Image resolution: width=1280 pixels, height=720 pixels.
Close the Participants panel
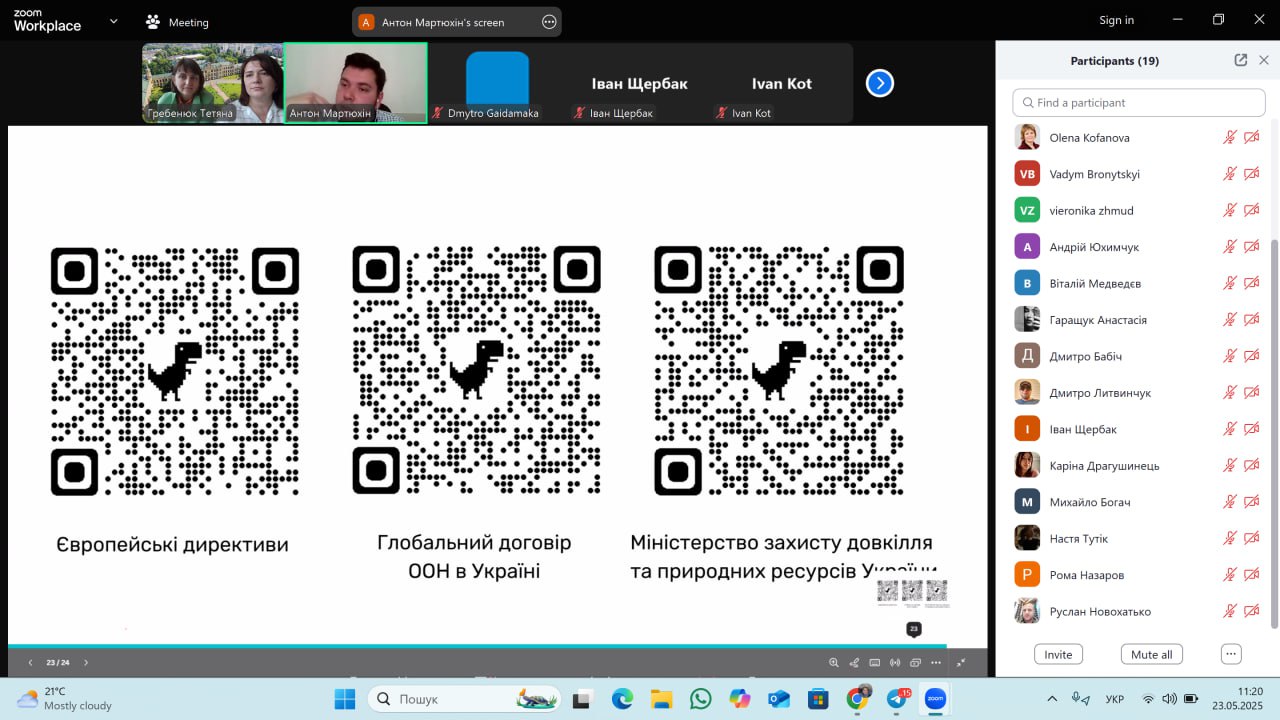click(x=1264, y=60)
